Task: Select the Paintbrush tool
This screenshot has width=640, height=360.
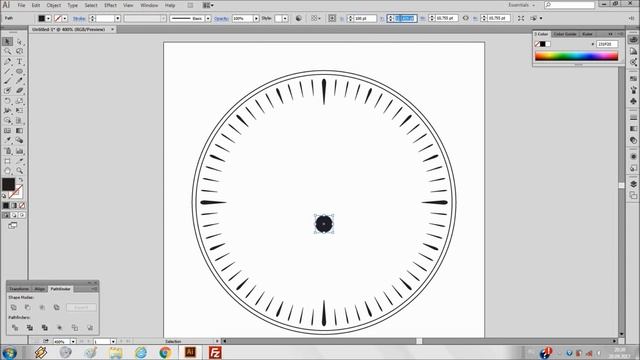Action: click(7, 81)
